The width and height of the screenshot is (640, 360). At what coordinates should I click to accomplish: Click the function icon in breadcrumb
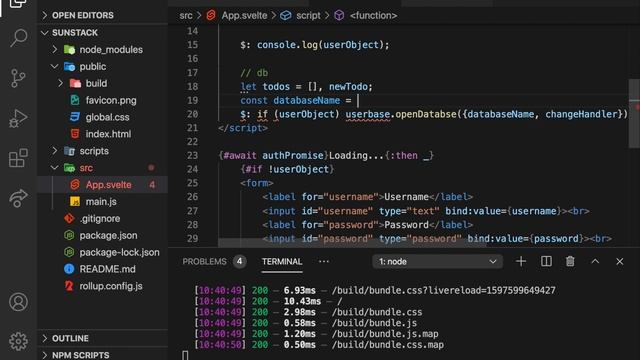pos(339,16)
